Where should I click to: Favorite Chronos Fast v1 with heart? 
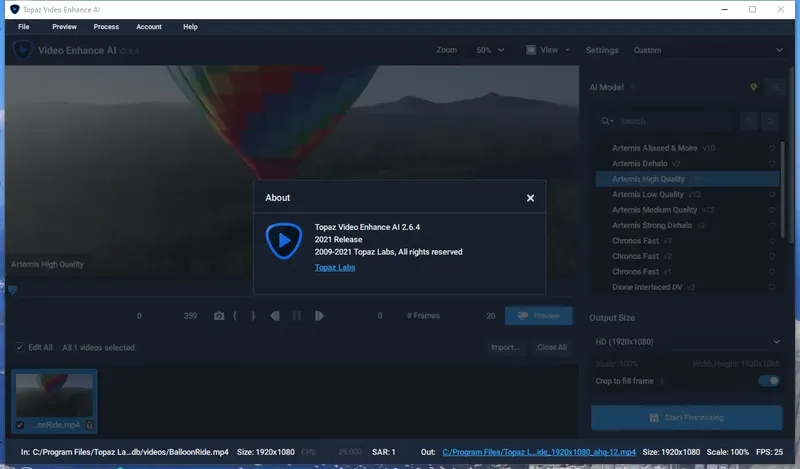(772, 272)
